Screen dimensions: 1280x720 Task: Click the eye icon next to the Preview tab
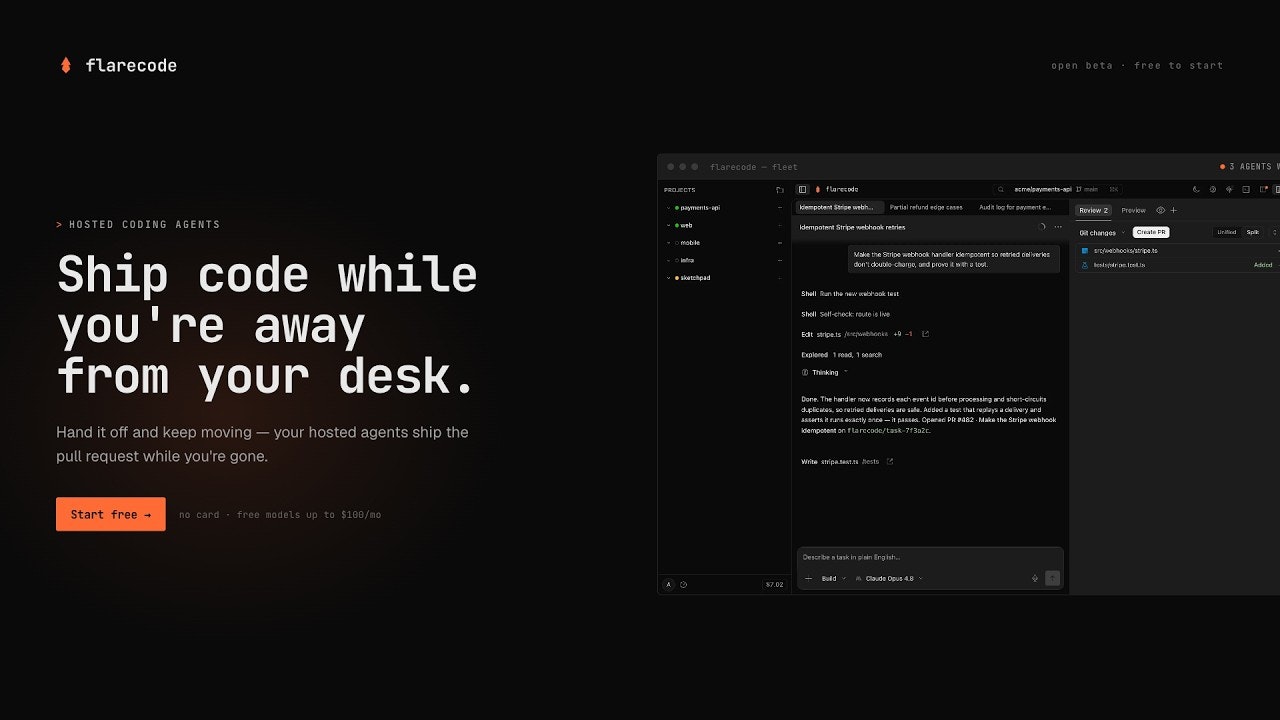pos(1160,210)
